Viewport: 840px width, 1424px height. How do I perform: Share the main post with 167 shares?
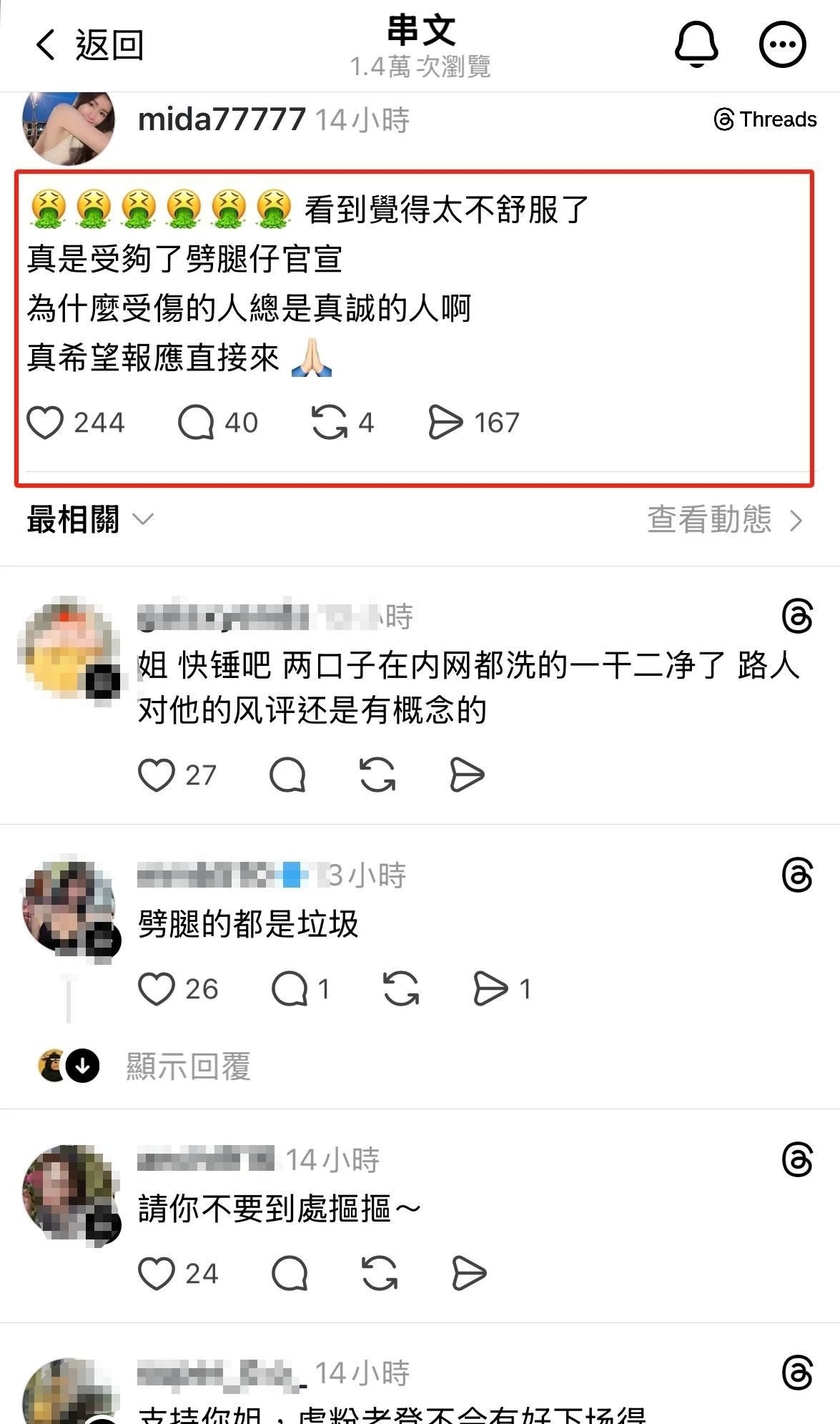(445, 422)
